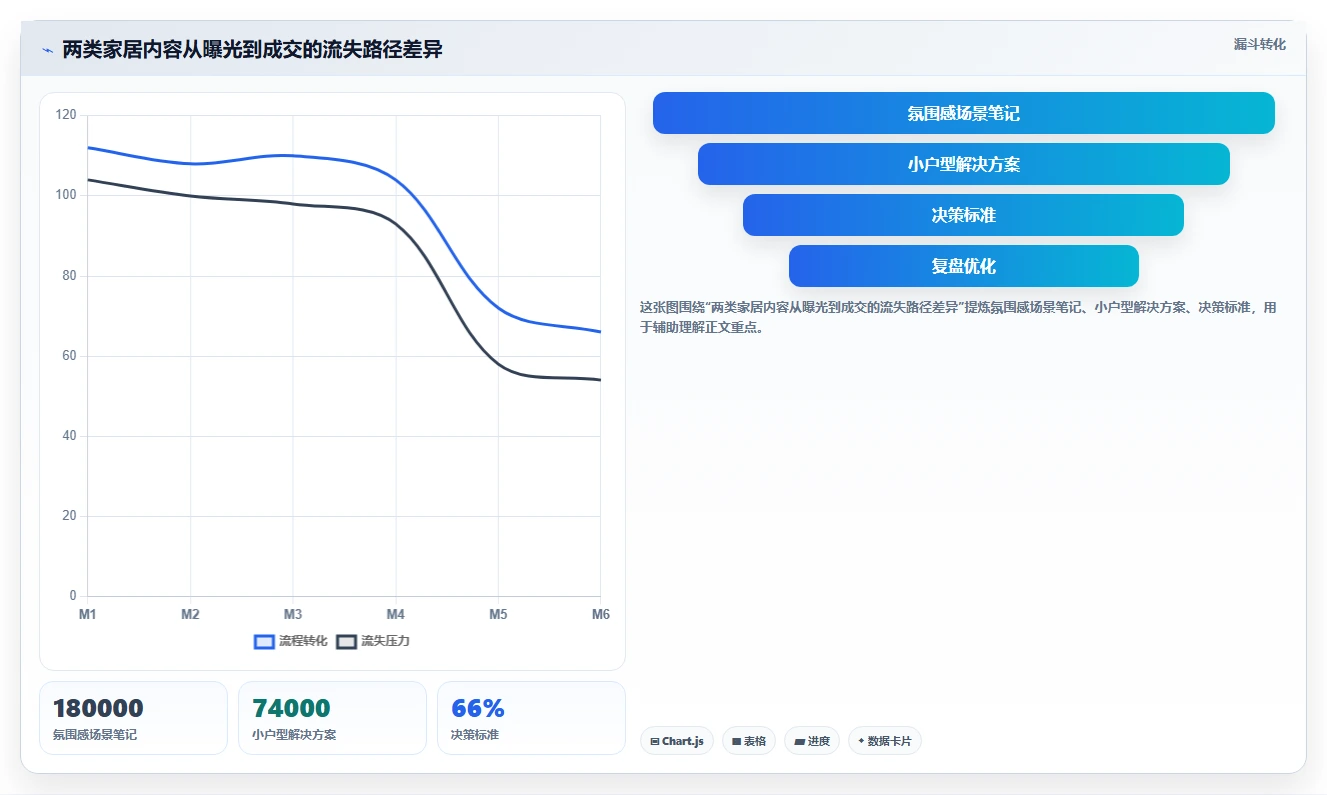Click the blue 流程转化 line at M1

tap(89, 147)
